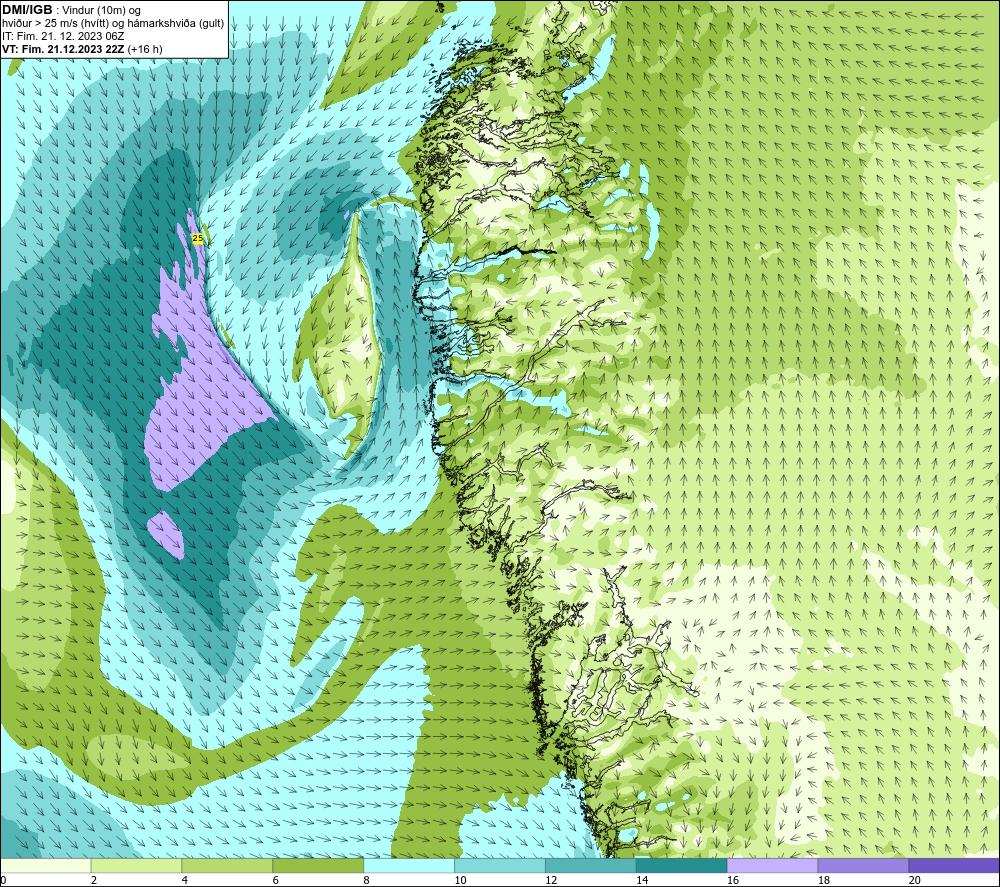Viewport: 1000px width, 887px height.
Task: Select the 0-2 m/s pale color swatch
Action: tap(46, 865)
